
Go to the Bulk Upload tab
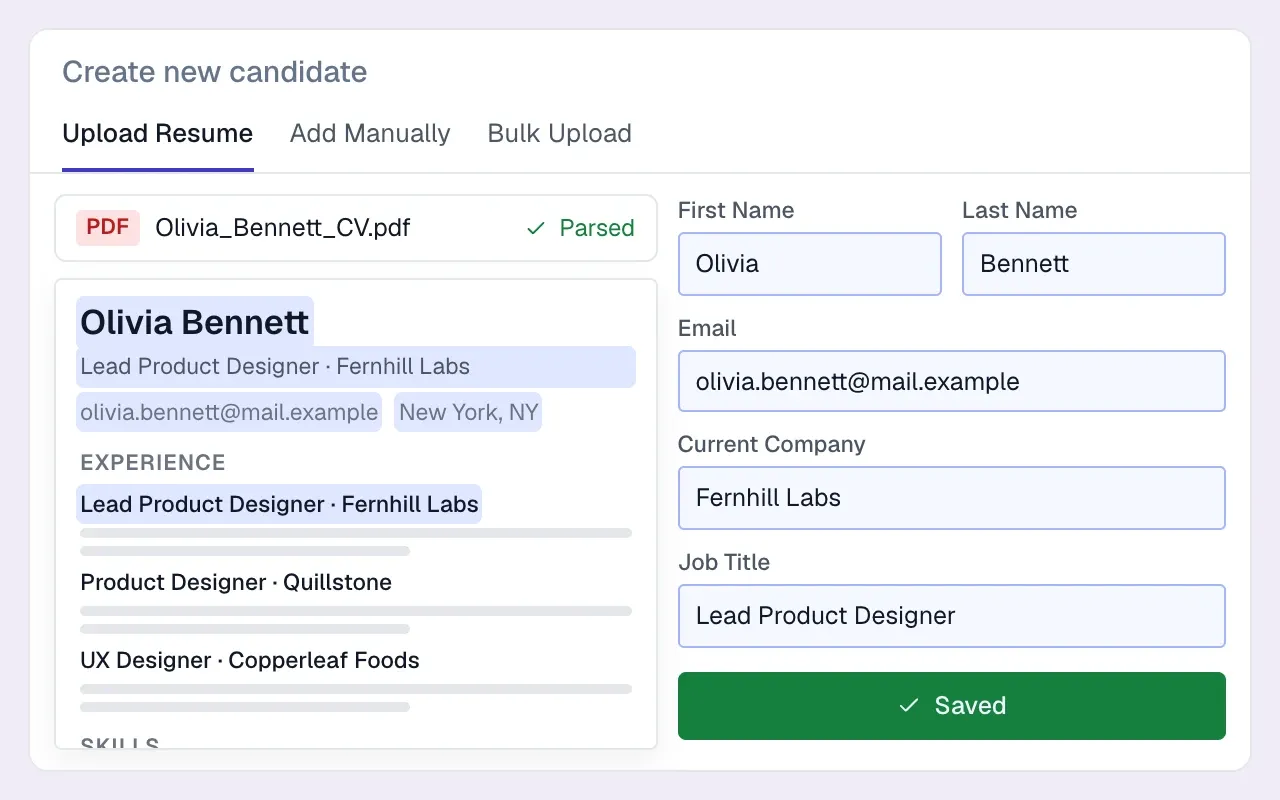coord(560,134)
